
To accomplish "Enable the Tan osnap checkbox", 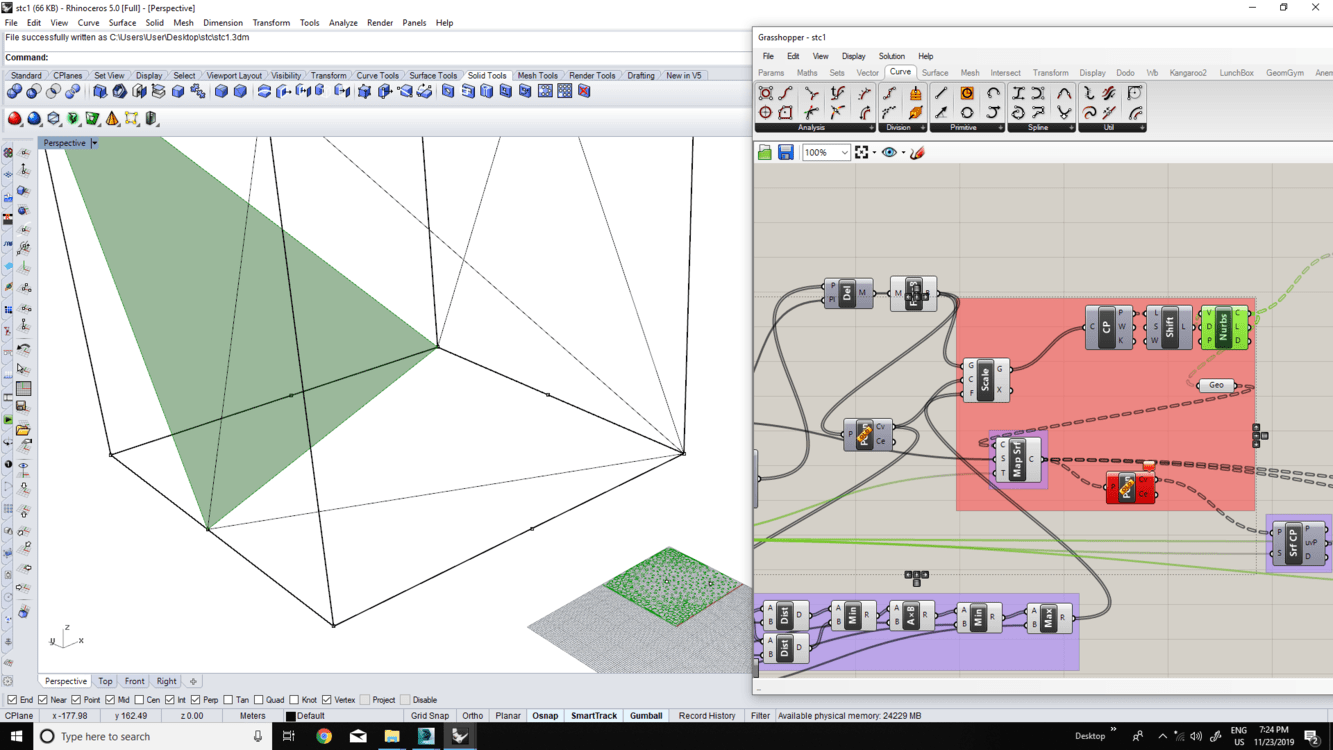I will click(229, 700).
